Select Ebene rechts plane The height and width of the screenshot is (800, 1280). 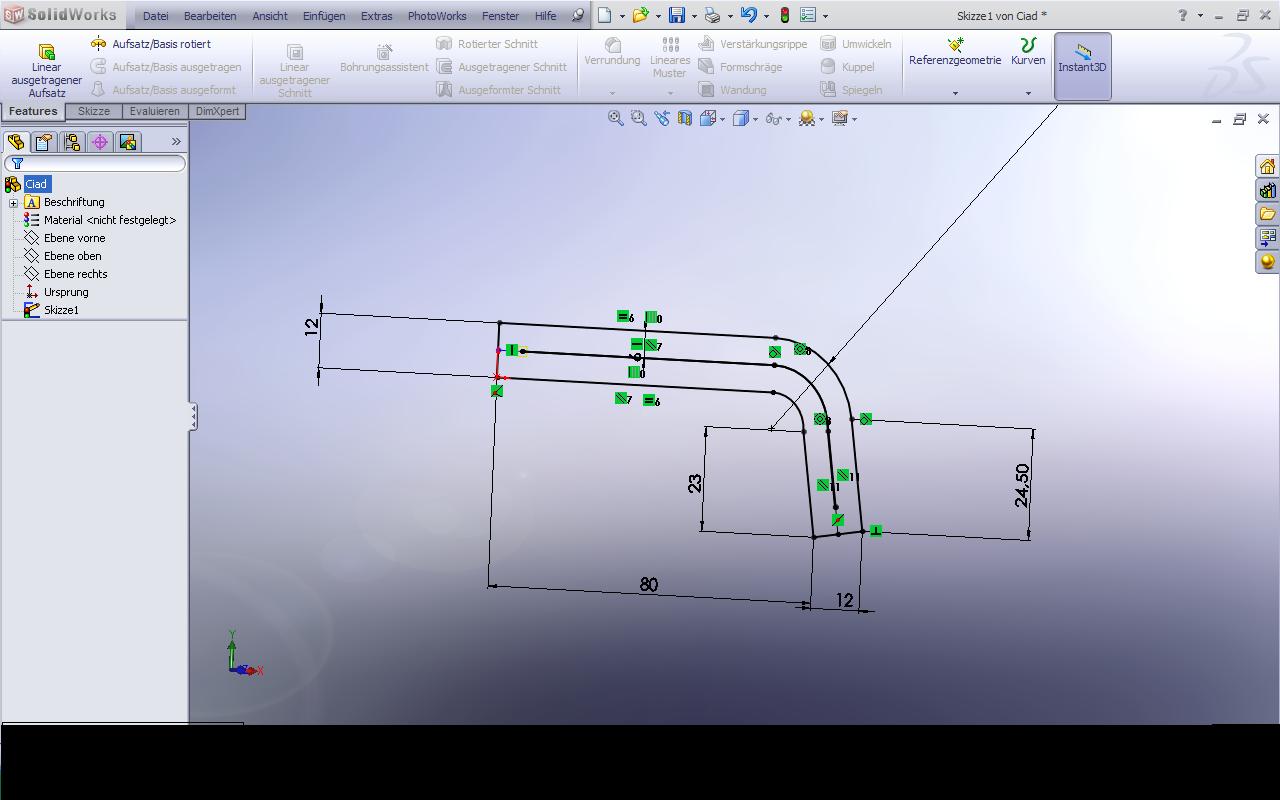[x=75, y=274]
